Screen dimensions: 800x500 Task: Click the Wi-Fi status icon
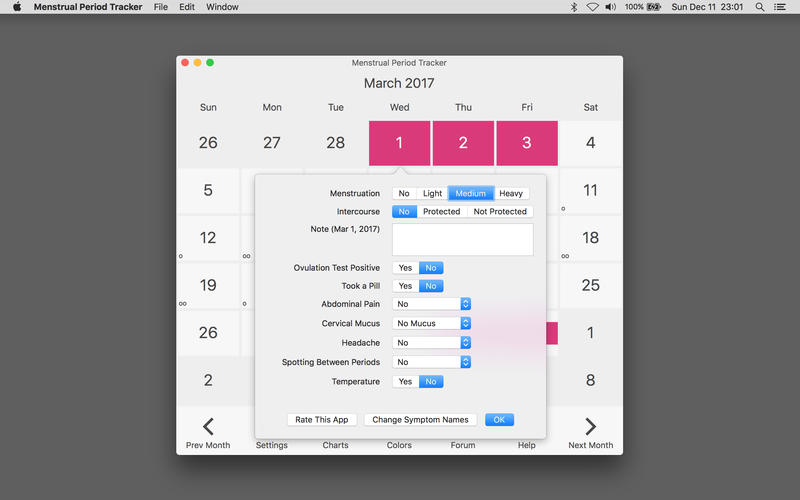pyautogui.click(x=592, y=7)
